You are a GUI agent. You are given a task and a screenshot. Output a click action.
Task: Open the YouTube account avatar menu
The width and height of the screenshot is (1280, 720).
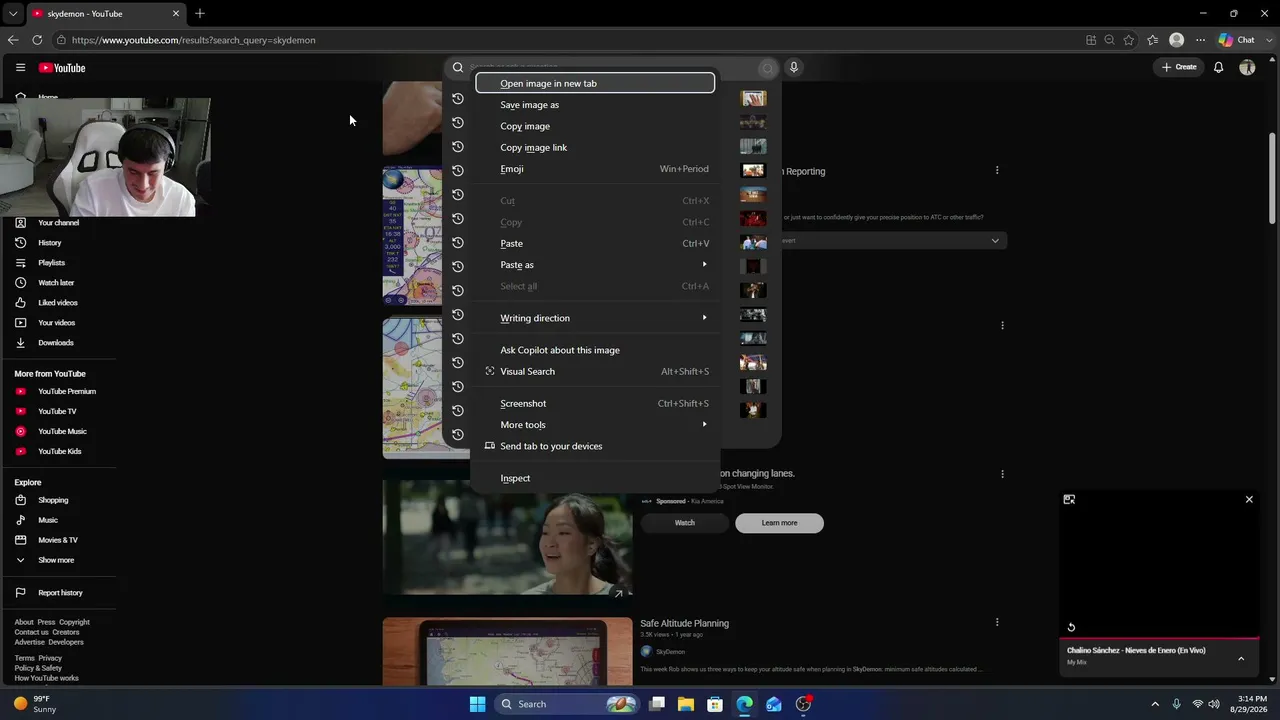[x=1247, y=67]
